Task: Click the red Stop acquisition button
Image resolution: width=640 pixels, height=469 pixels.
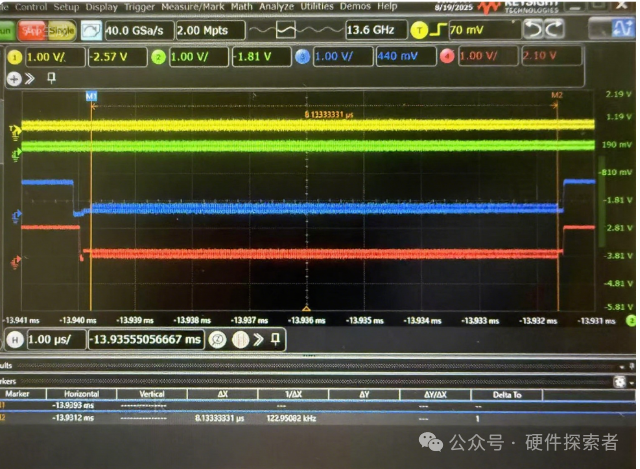Action: (x=33, y=31)
